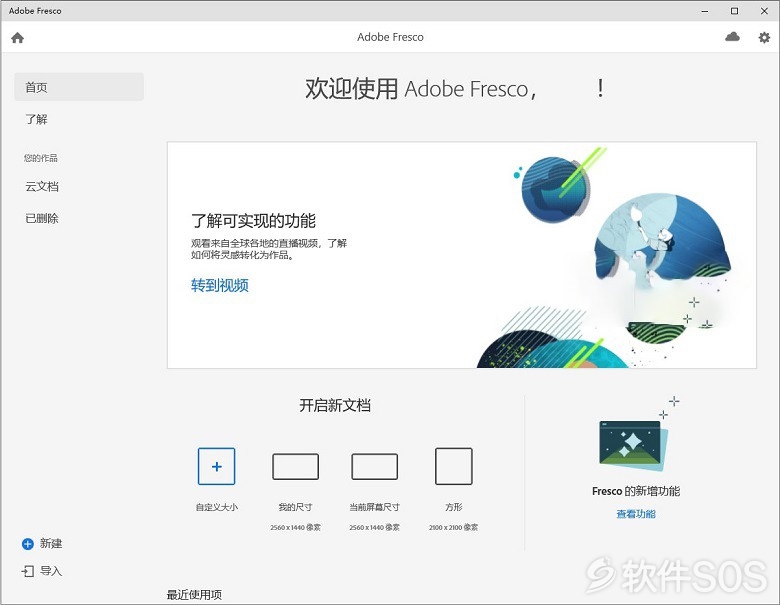The image size is (780, 605).
Task: Click the 方形 label
Action: pyautogui.click(x=454, y=507)
